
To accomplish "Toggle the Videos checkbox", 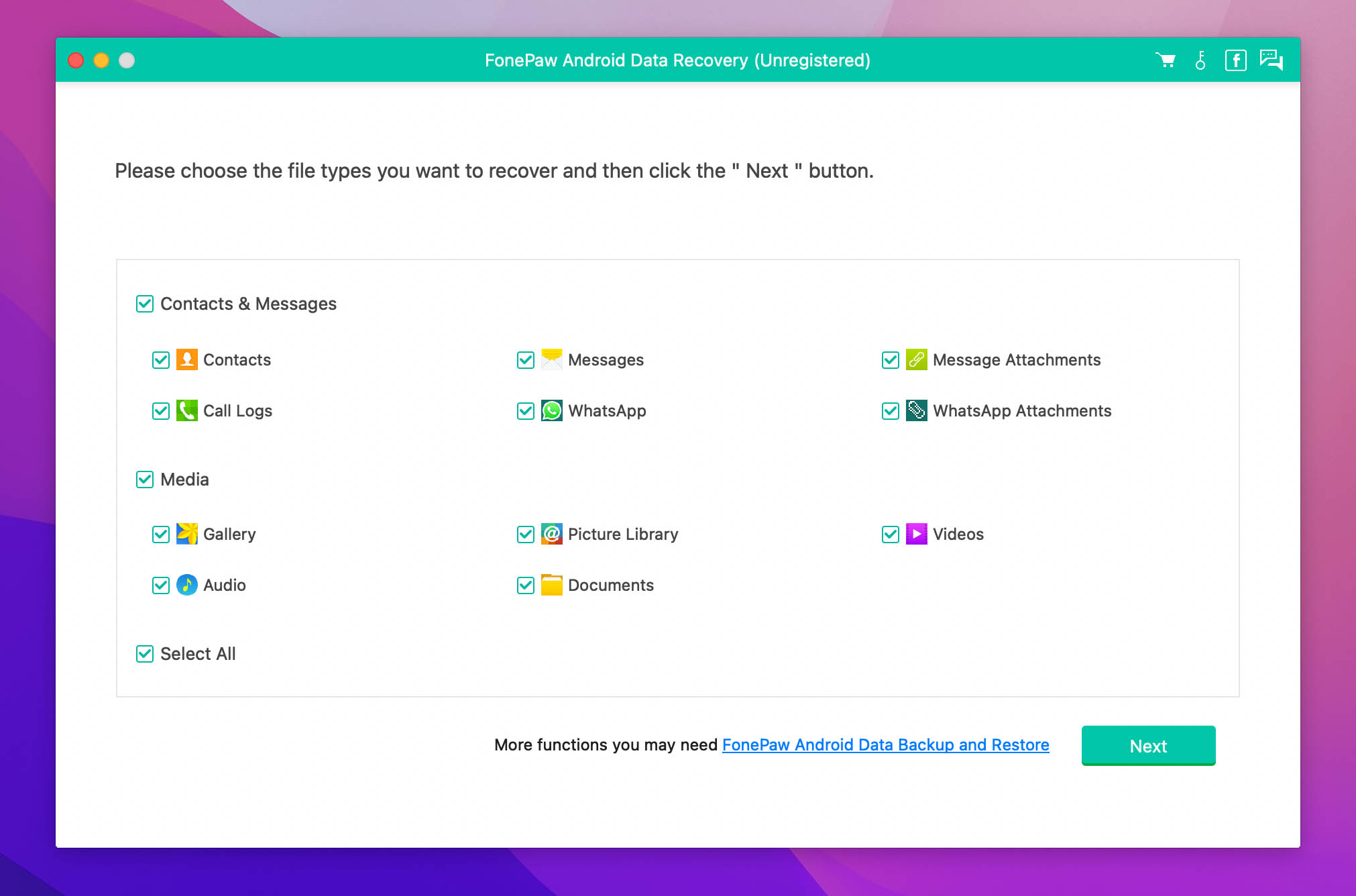I will 891,535.
